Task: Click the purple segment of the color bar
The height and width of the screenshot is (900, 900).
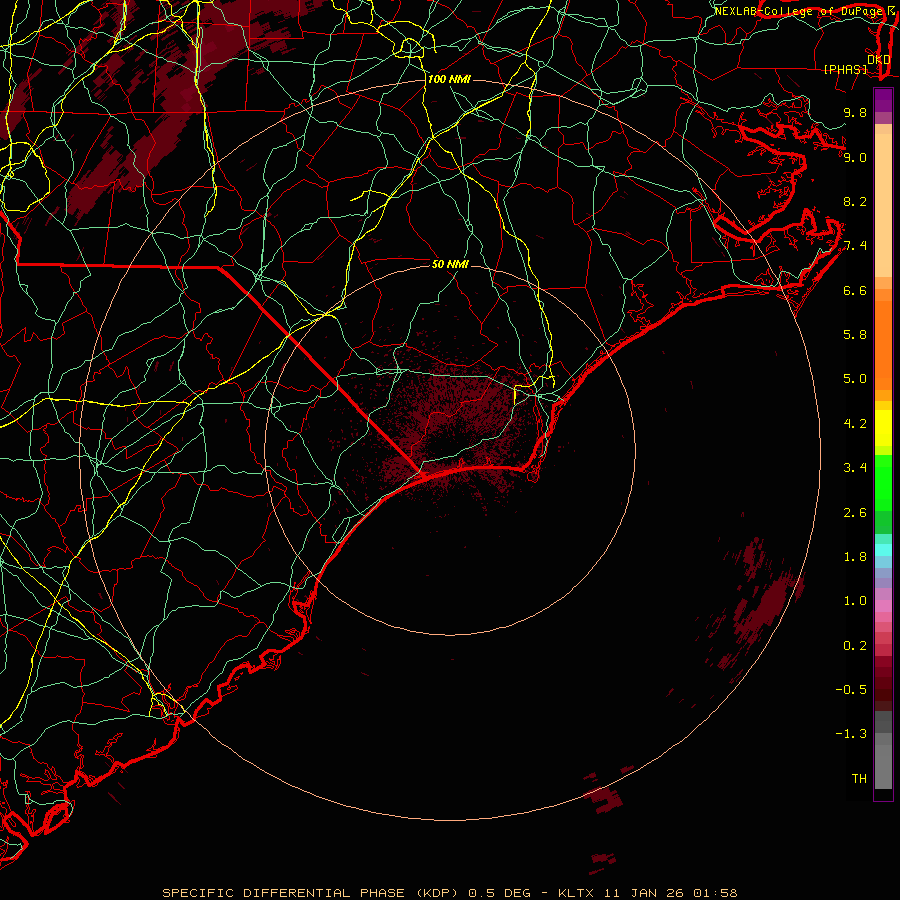Action: tap(883, 100)
